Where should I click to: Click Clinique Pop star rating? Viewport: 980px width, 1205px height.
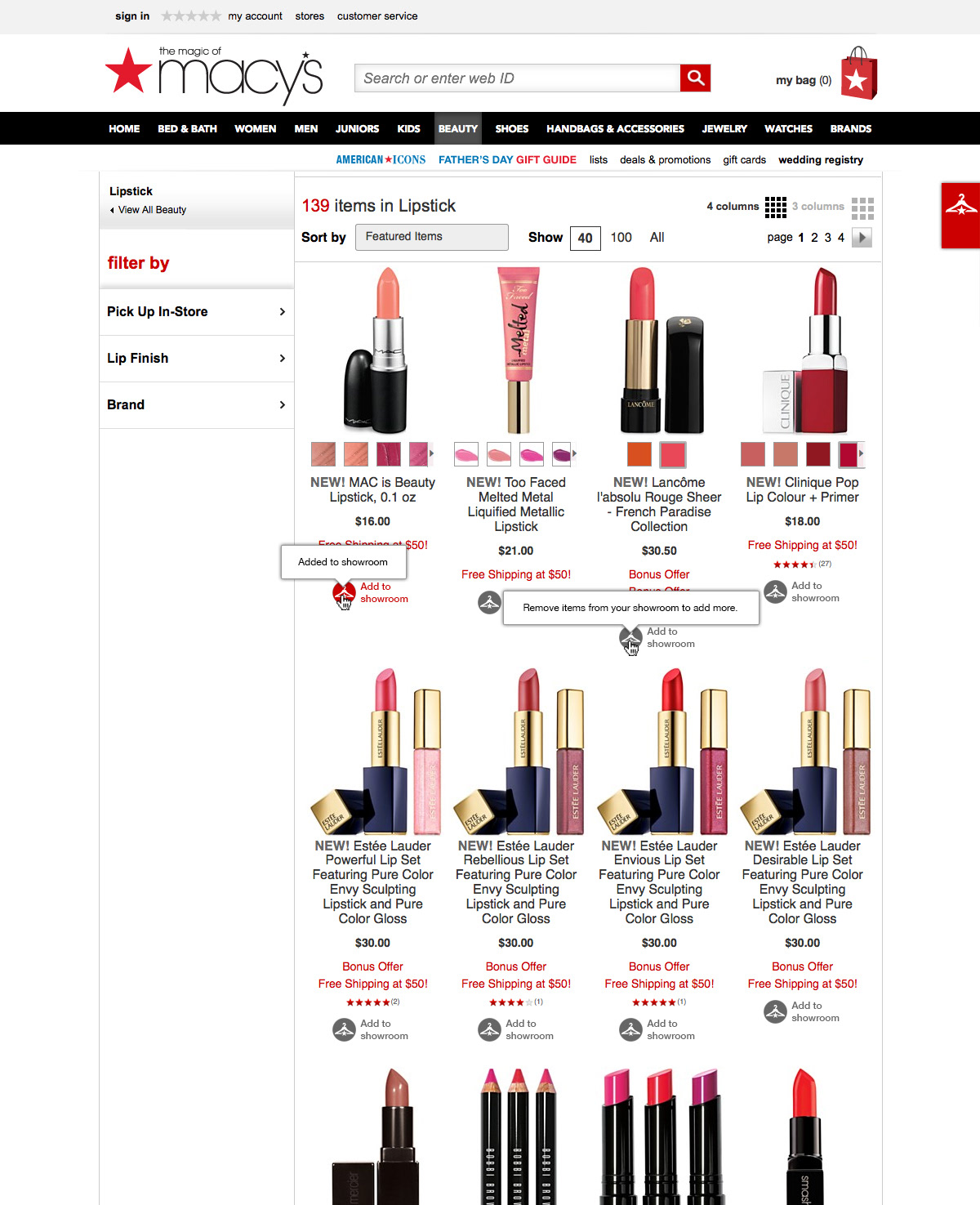(795, 565)
